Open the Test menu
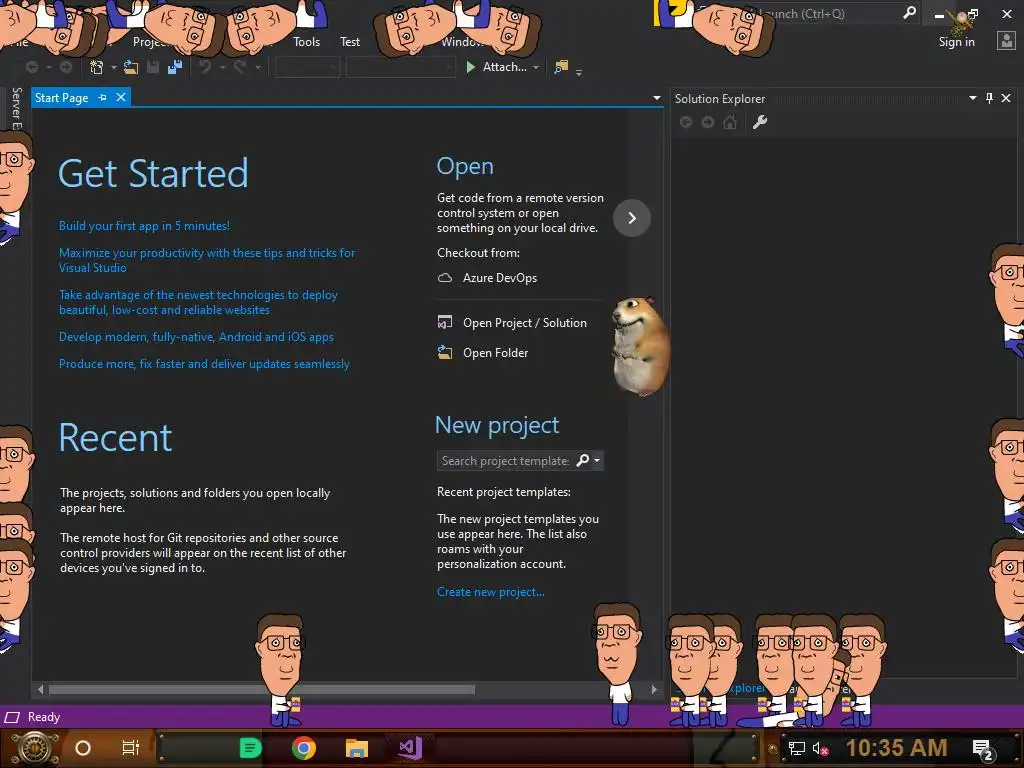The height and width of the screenshot is (768, 1024). 350,42
